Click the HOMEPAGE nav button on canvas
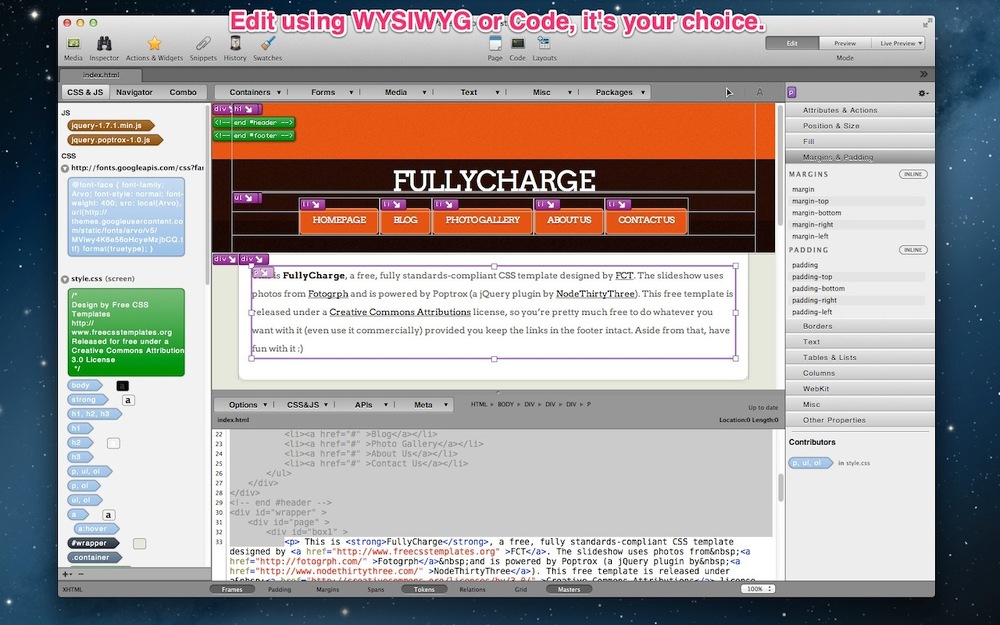 tap(339, 220)
